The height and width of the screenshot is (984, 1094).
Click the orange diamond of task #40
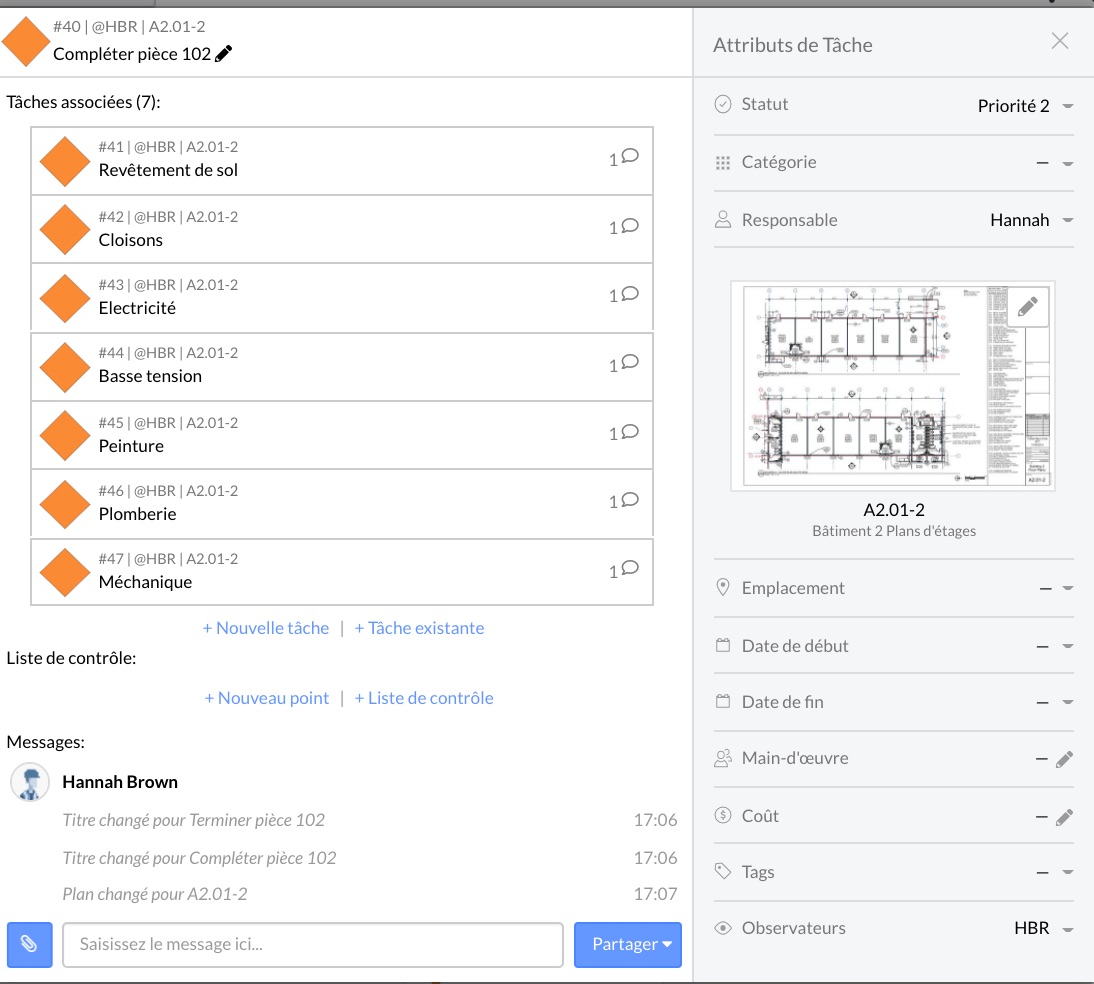pos(26,41)
